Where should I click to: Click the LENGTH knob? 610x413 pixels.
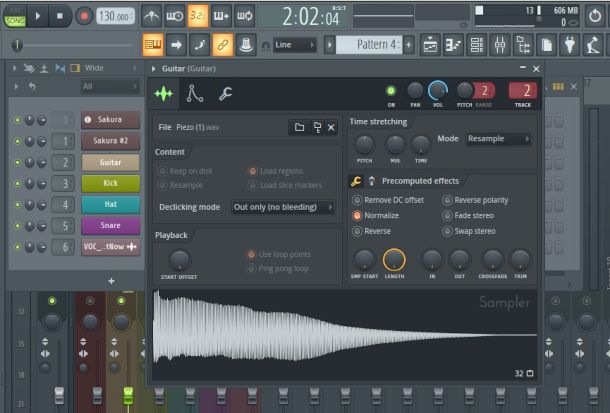coord(394,260)
